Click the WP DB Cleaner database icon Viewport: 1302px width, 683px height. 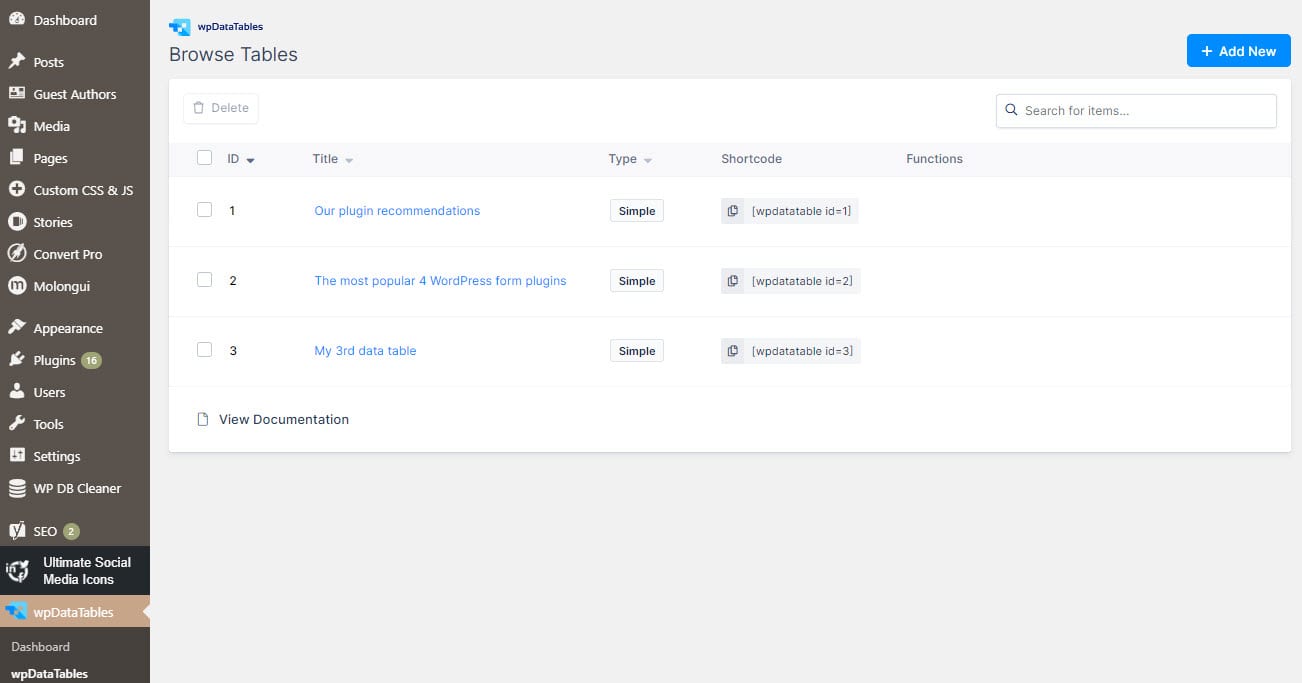click(16, 488)
